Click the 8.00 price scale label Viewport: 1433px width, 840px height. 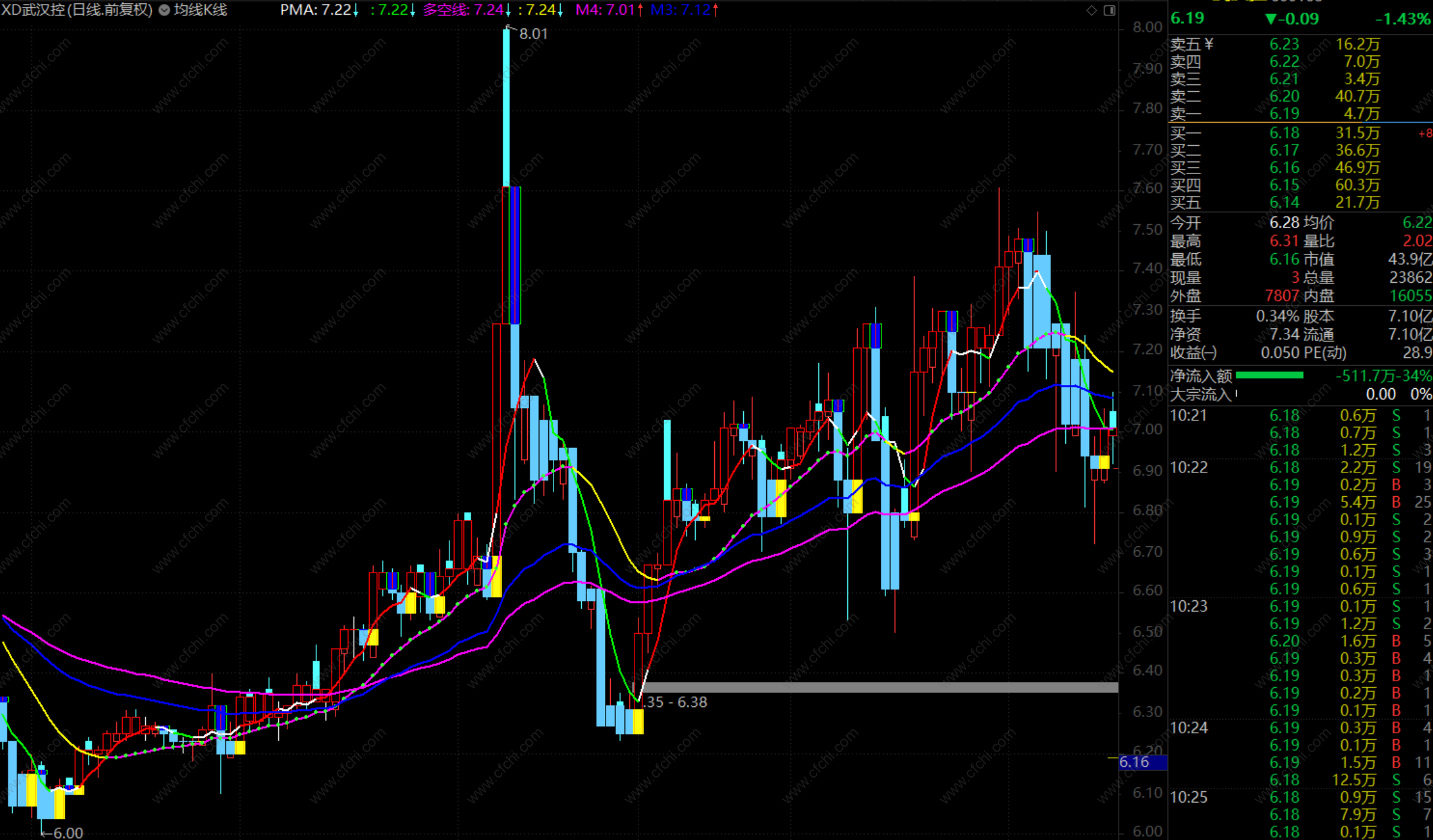click(x=1147, y=28)
